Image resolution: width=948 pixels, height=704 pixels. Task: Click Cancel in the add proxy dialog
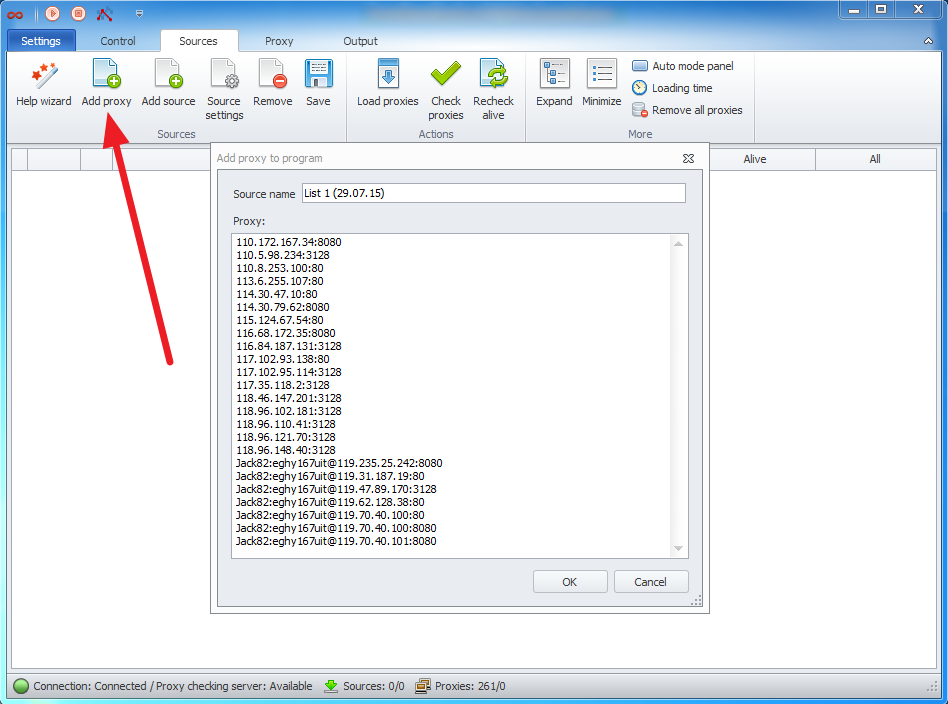[x=651, y=582]
